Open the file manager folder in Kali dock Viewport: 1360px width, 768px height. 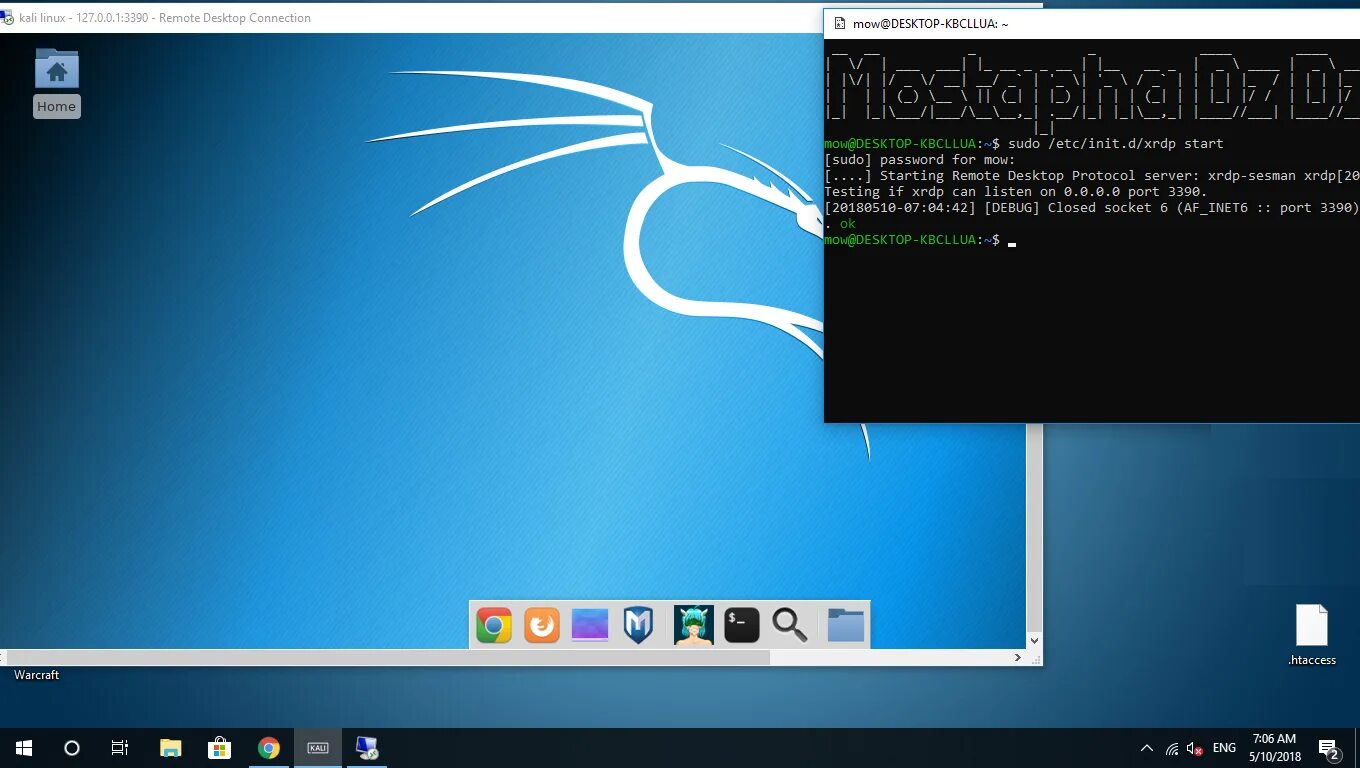pos(845,625)
